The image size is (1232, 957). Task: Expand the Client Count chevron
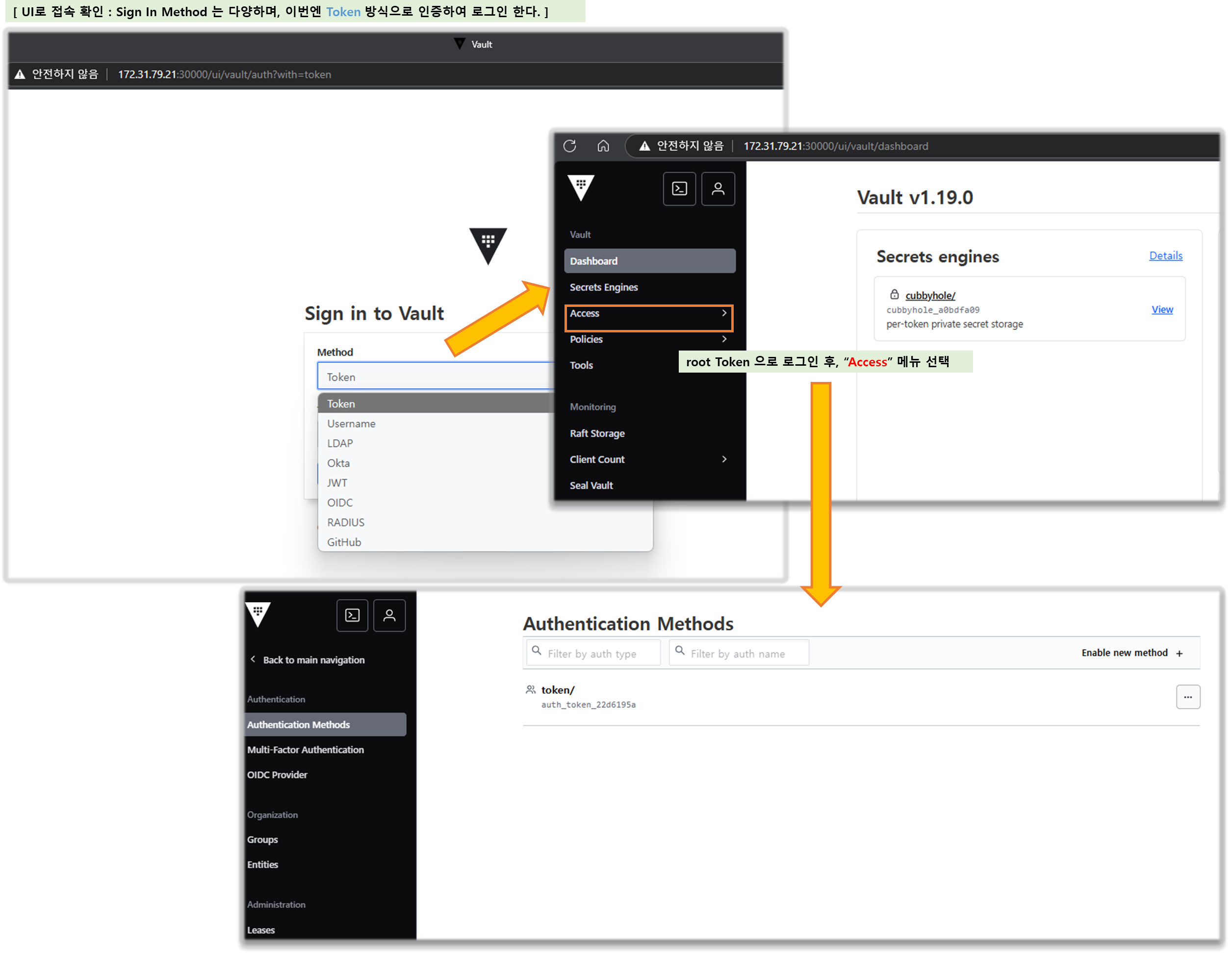(724, 459)
